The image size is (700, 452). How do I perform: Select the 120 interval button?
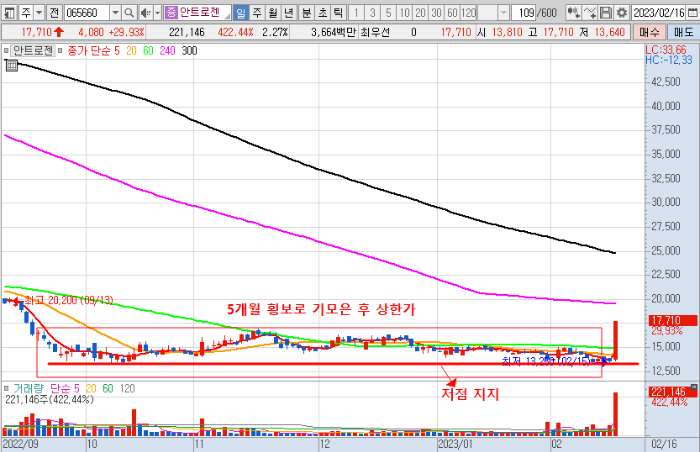point(469,13)
